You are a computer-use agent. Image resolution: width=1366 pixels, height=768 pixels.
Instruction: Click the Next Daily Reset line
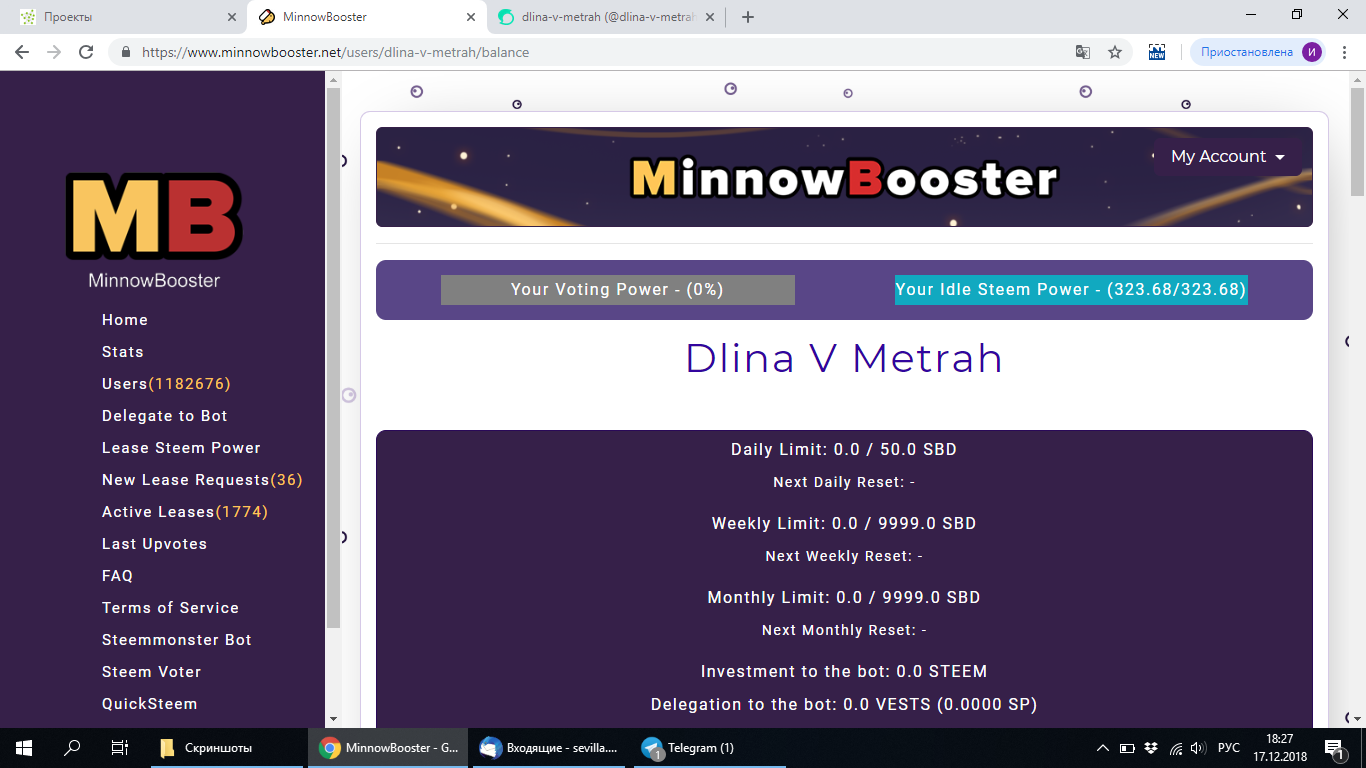(844, 482)
